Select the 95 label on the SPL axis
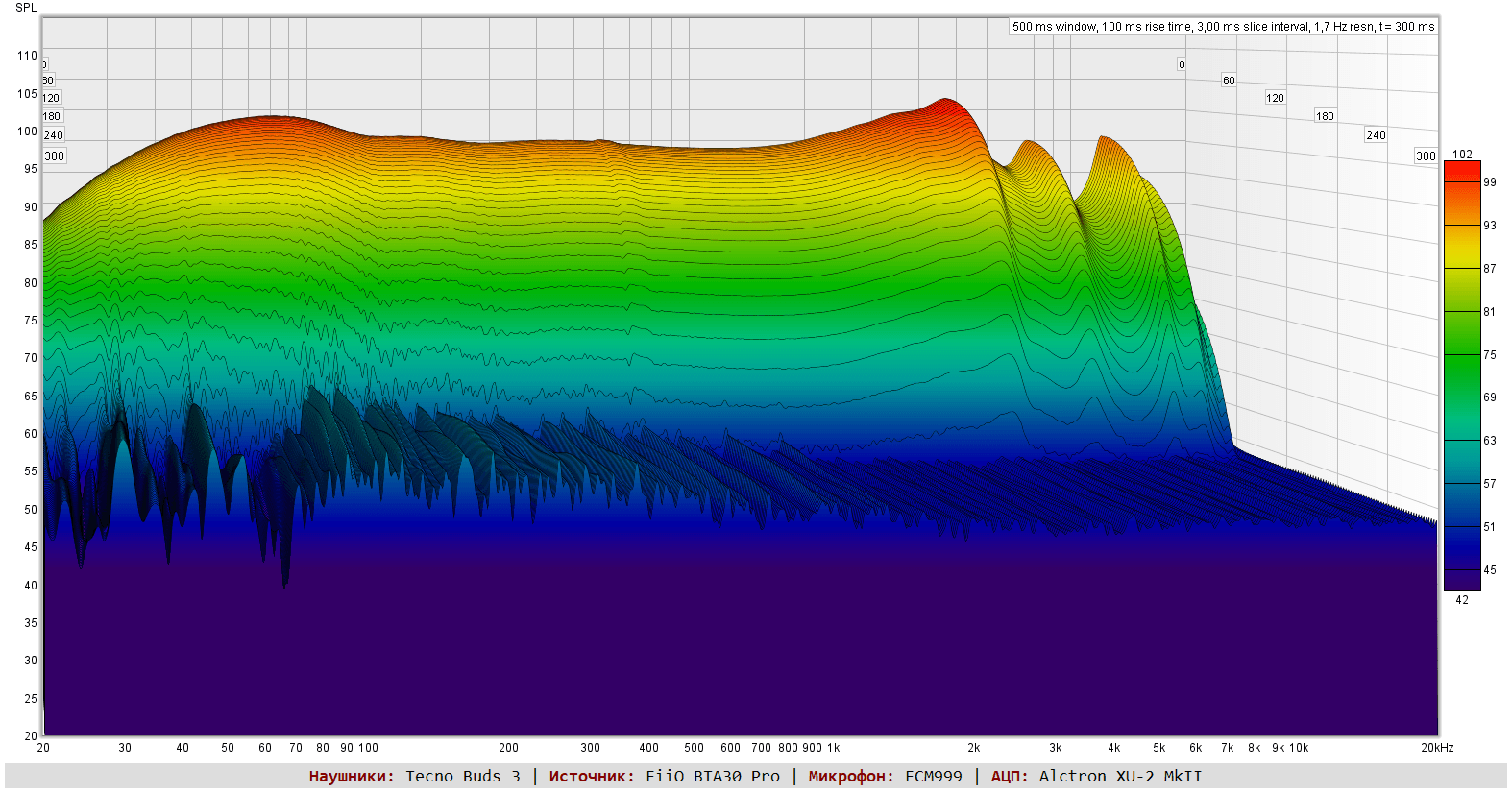This screenshot has height=793, width=1512. pos(31,169)
